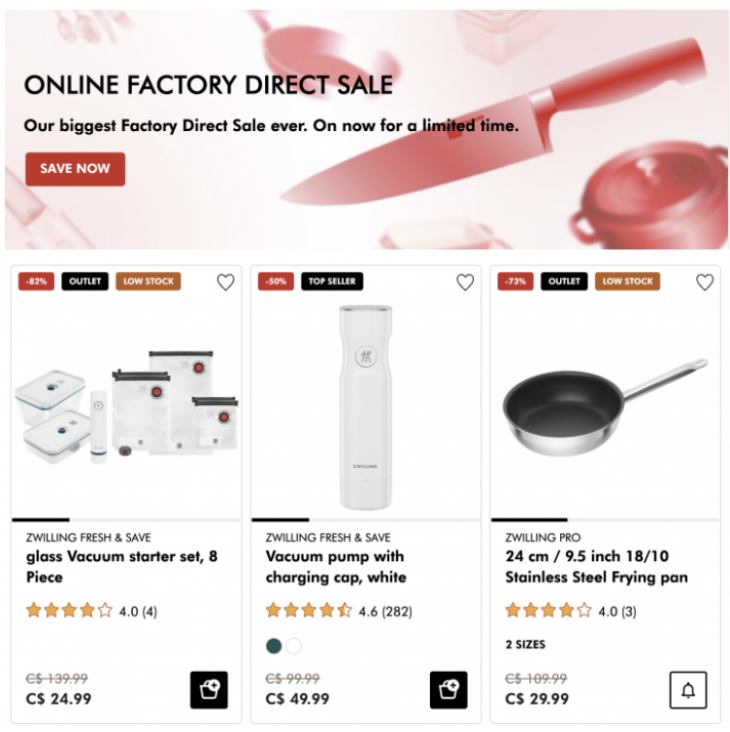Click the notify bell for Frying pan
The image size is (730, 732).
point(688,690)
